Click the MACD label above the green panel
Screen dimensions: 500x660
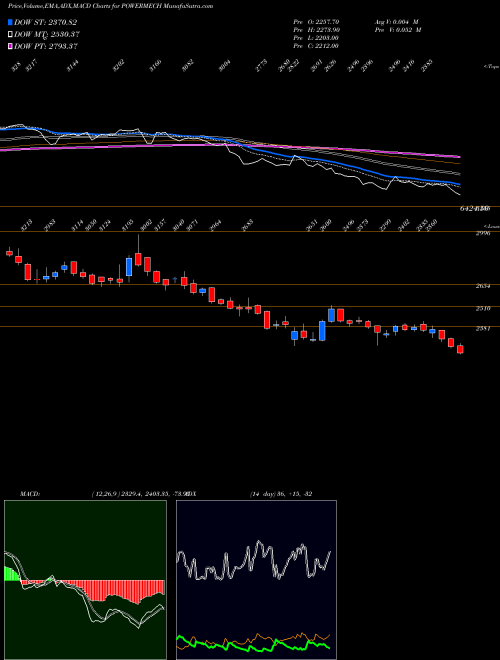click(x=30, y=494)
